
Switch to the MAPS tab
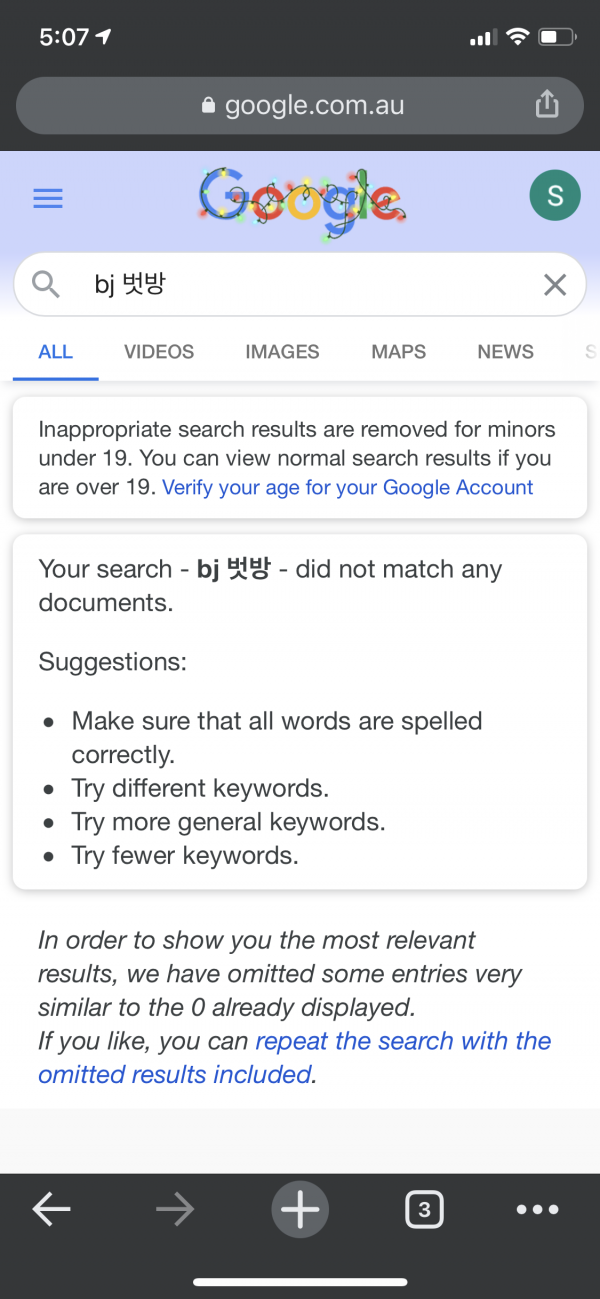(x=398, y=351)
